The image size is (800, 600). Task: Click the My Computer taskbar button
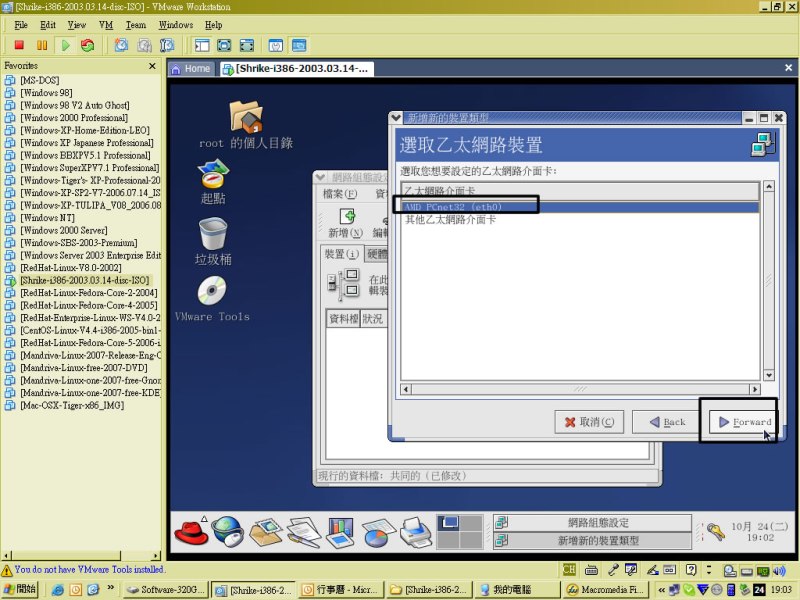pyautogui.click(x=516, y=590)
